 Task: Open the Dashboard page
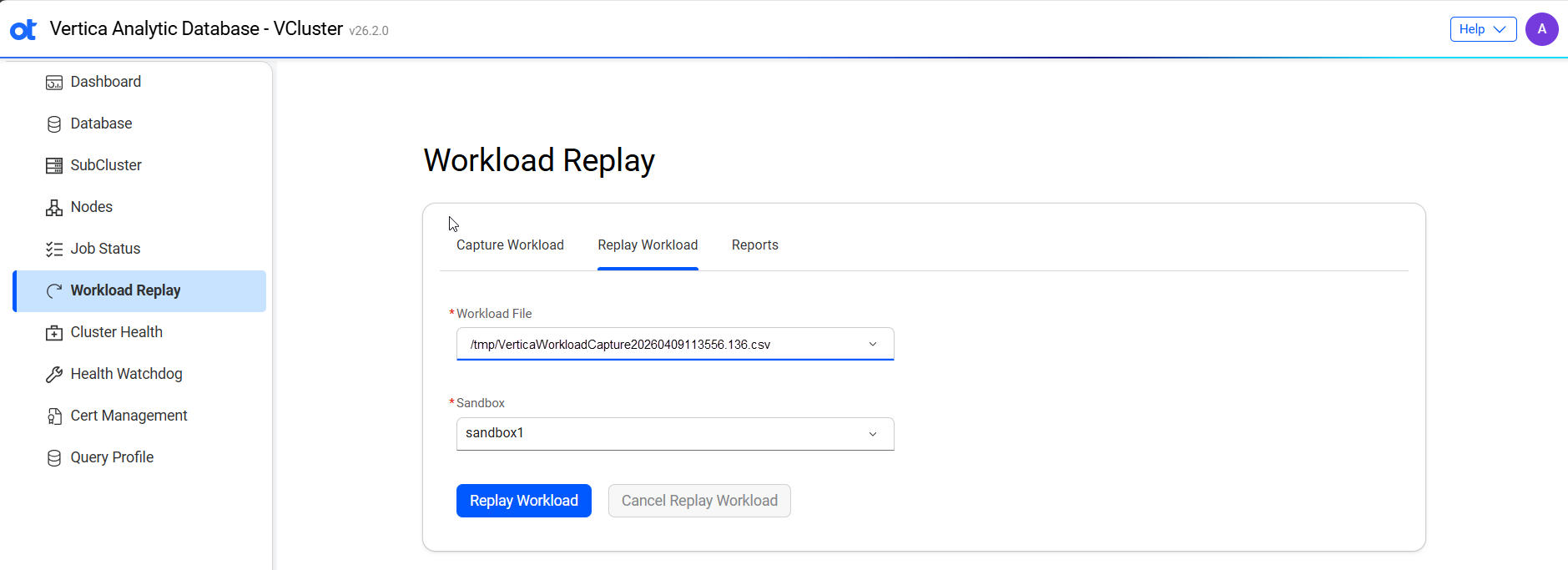[x=139, y=82]
